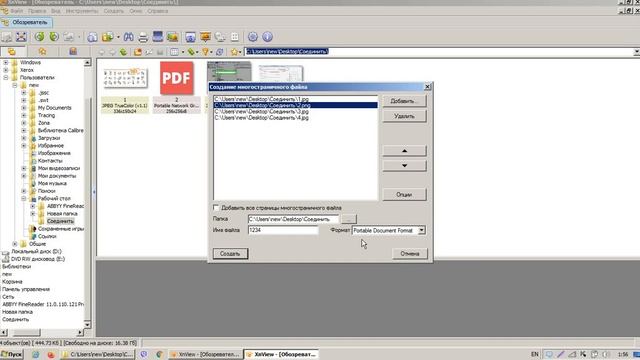This screenshot has width=640, height=360.
Task: Open the Инструменты menu
Action: pyautogui.click(x=82, y=11)
